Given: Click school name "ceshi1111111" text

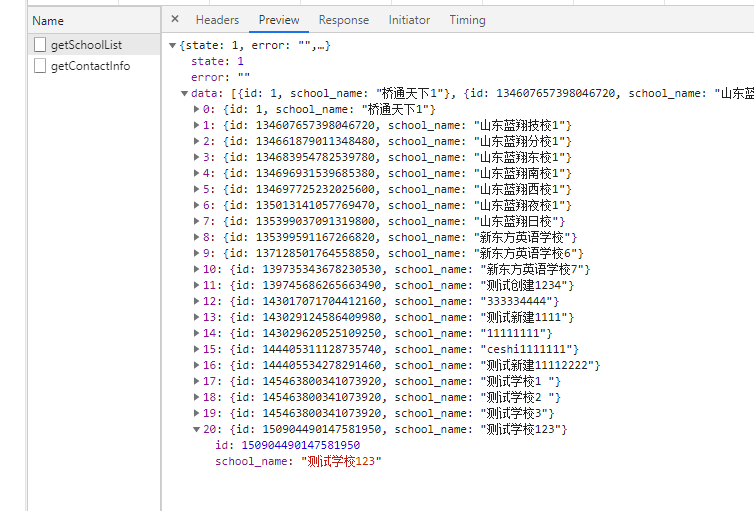Looking at the screenshot, I should click(x=529, y=349).
